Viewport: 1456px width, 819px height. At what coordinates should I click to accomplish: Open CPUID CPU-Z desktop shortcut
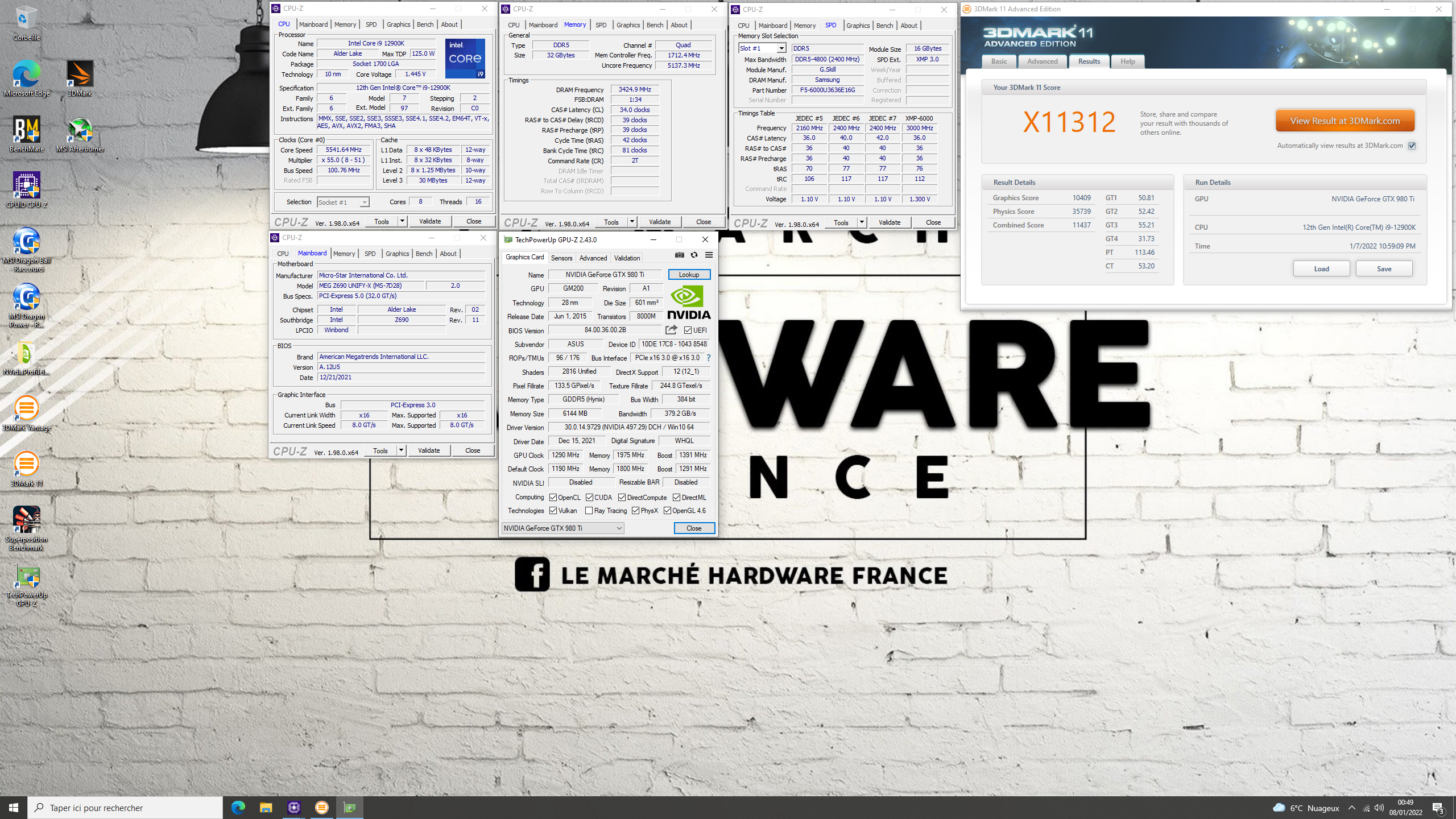pyautogui.click(x=26, y=190)
